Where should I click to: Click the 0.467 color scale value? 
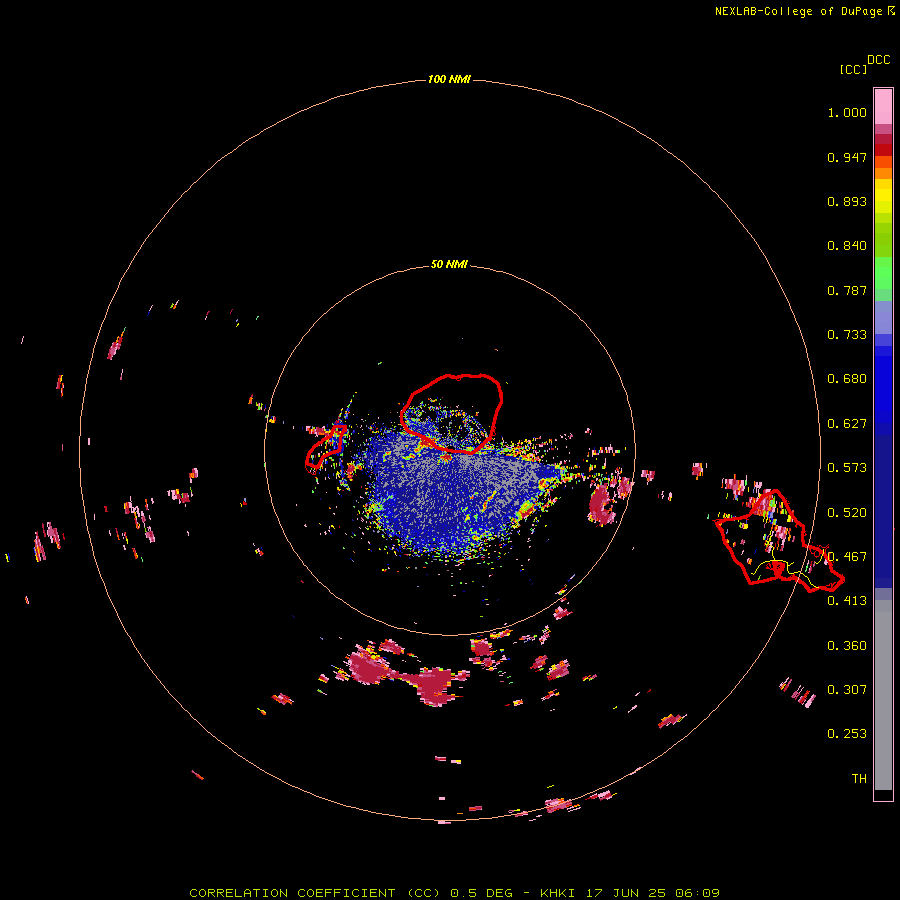[847, 557]
